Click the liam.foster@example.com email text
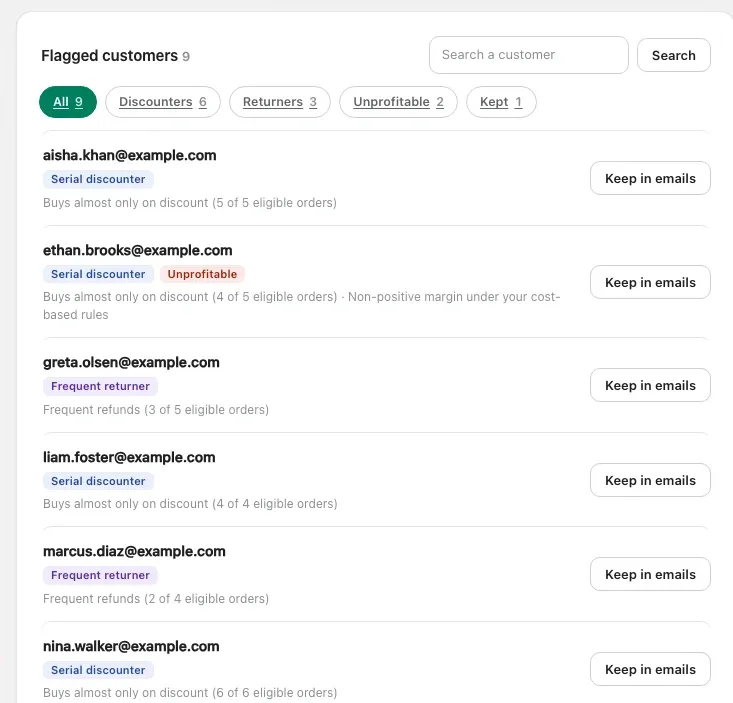Image resolution: width=733 pixels, height=703 pixels. 129,457
